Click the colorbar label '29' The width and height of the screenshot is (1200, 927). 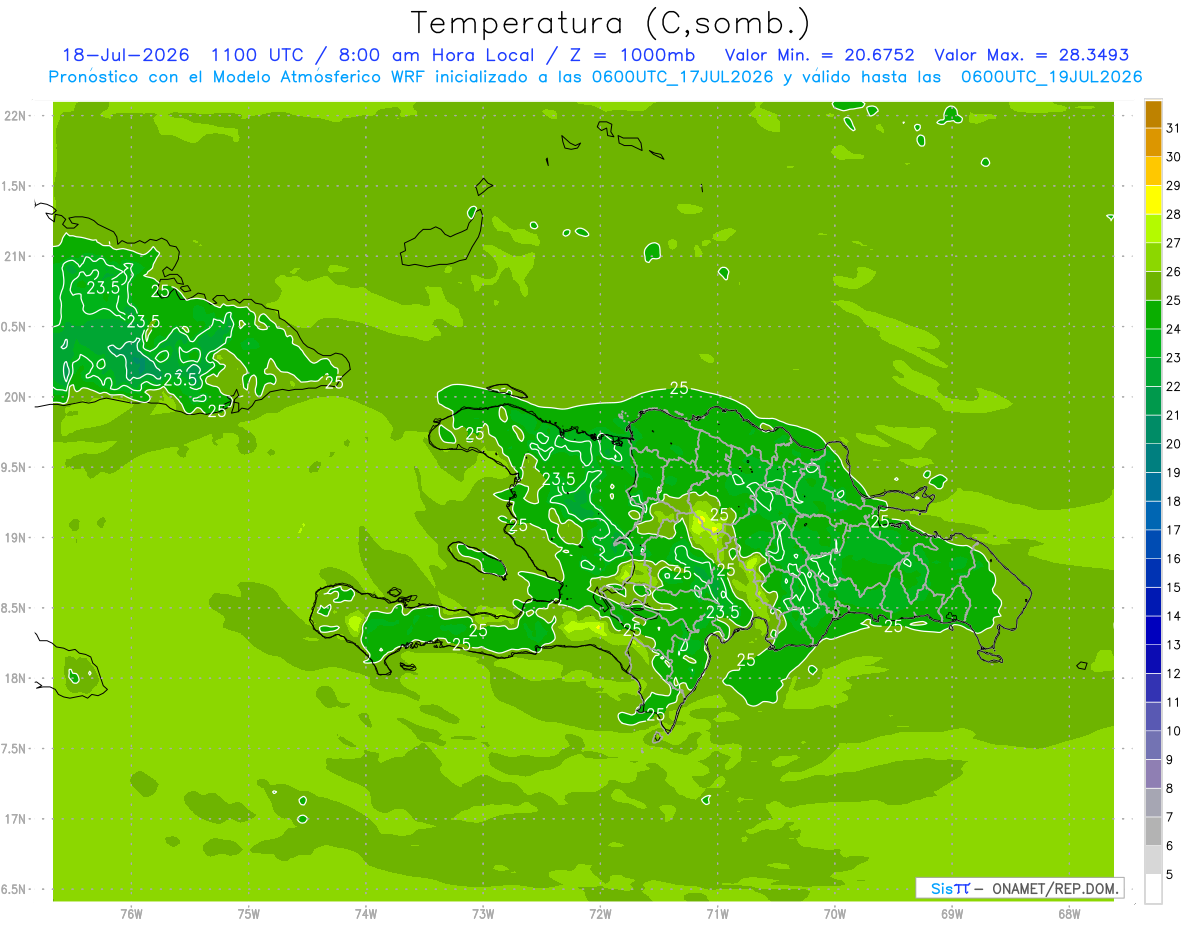(1175, 186)
